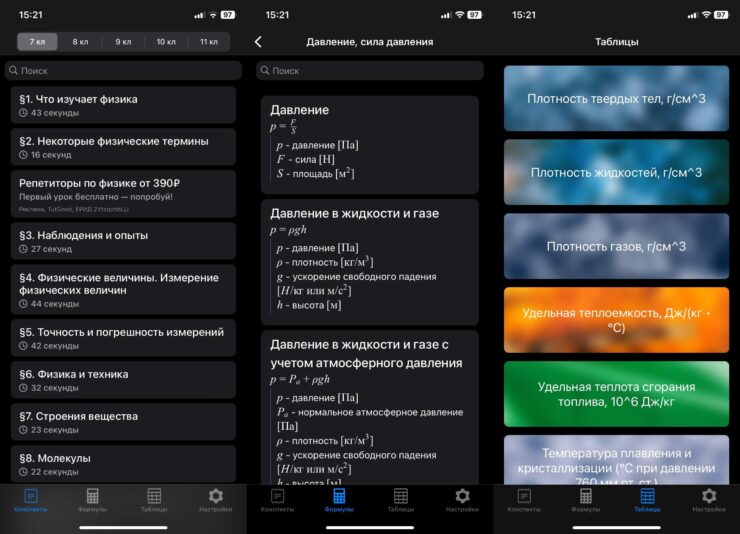
Task: Tap the Таблицы icon on the formulas screen
Action: tap(400, 497)
